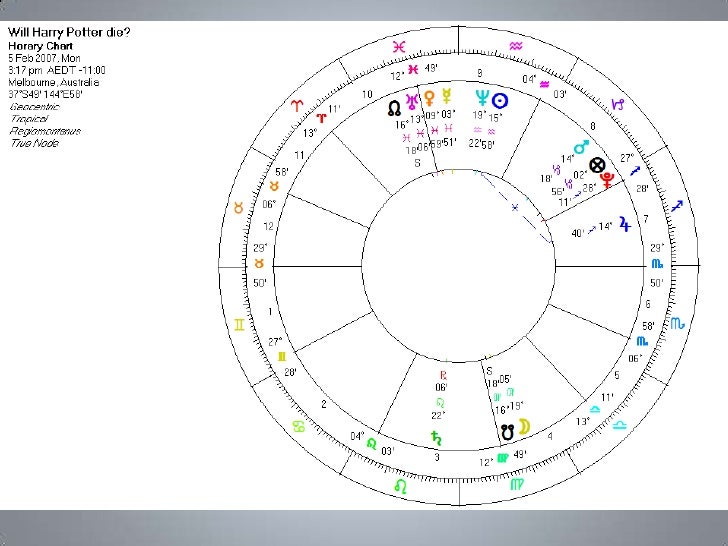728x546 pixels.
Task: Click the Mars glyph in house 8
Action: (x=581, y=147)
